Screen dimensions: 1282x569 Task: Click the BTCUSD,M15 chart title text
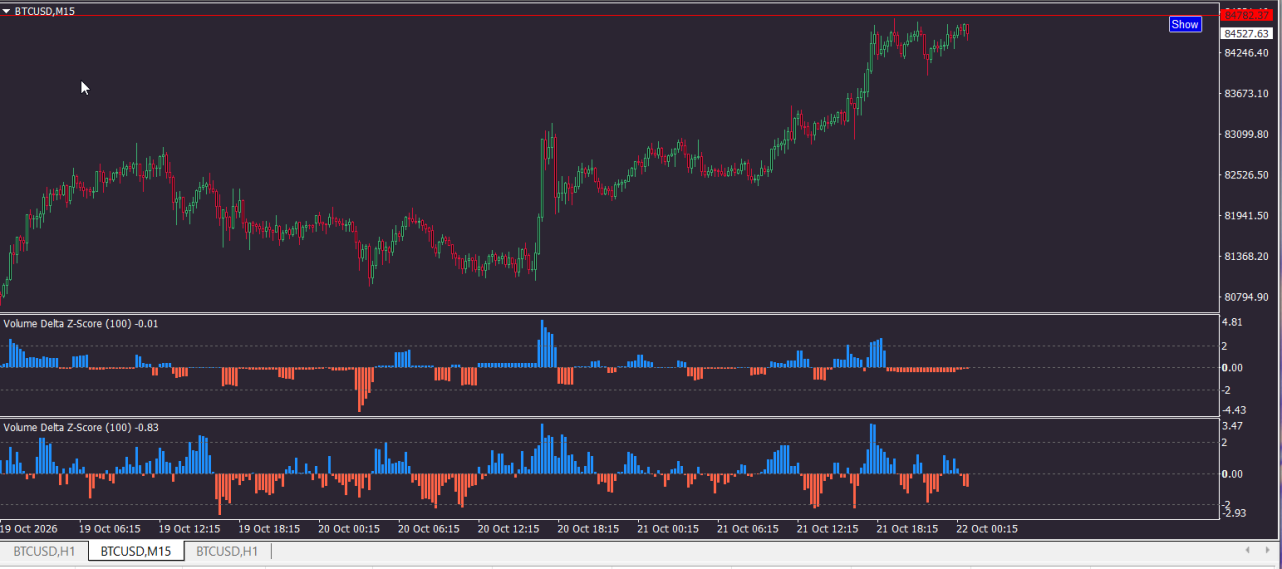click(45, 10)
